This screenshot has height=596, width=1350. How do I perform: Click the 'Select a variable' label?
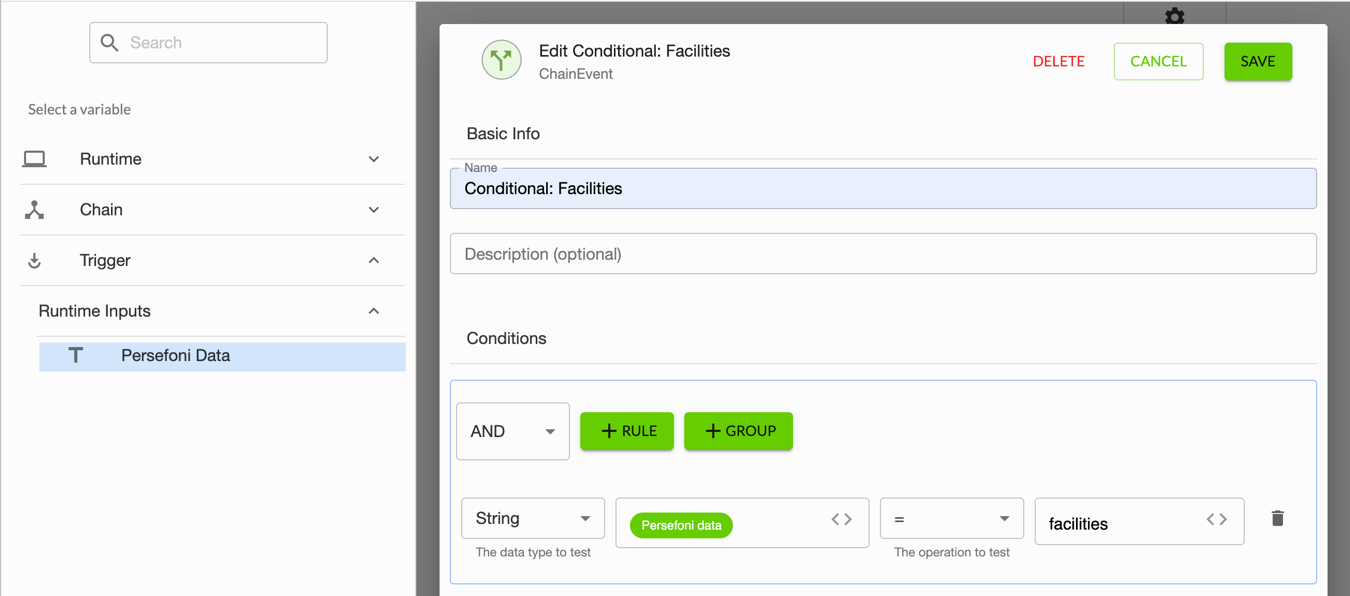[x=79, y=109]
